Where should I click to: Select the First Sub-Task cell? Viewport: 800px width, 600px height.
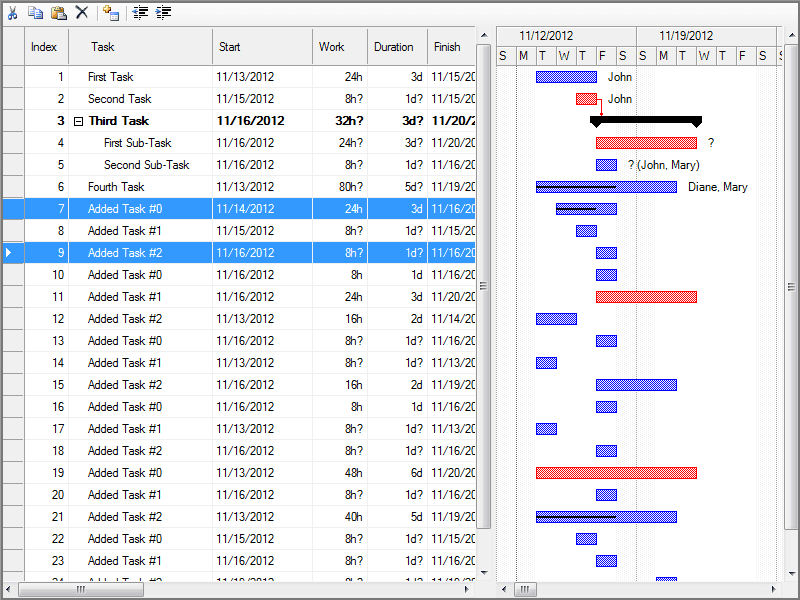[x=140, y=143]
